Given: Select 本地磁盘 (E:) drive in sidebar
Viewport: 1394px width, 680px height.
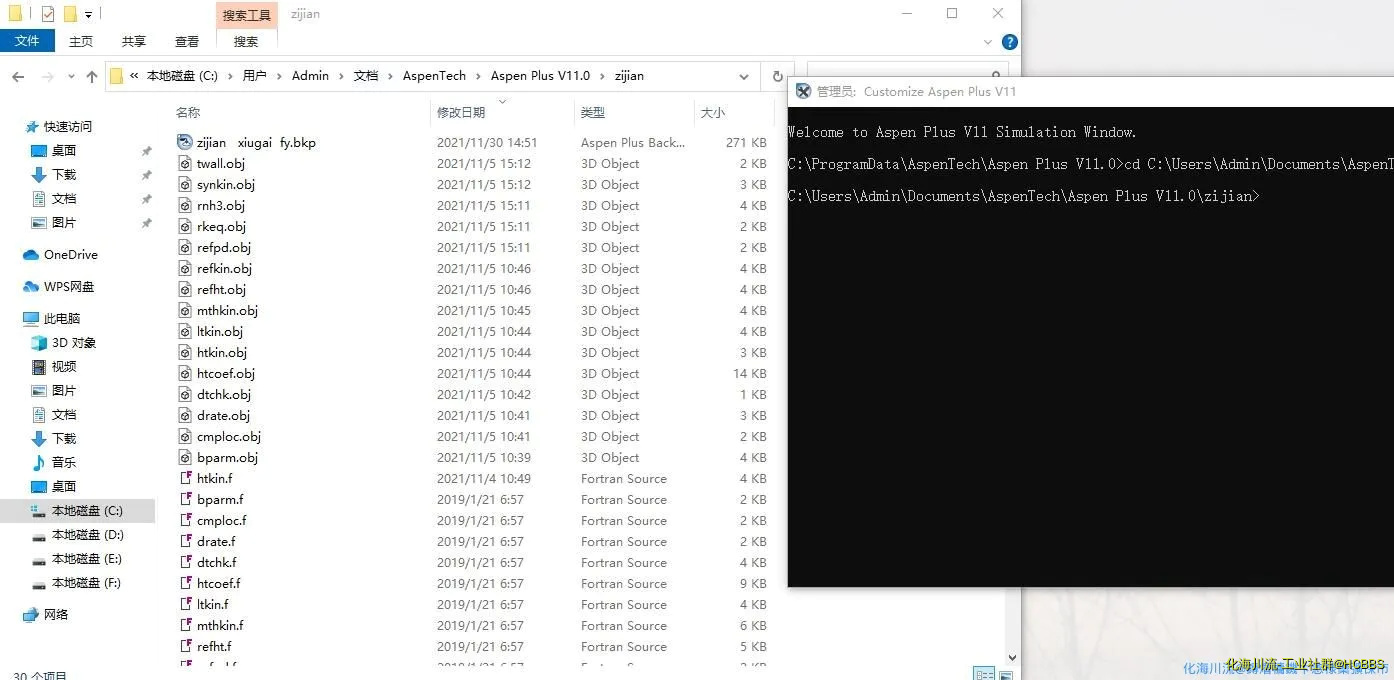Looking at the screenshot, I should pos(87,559).
